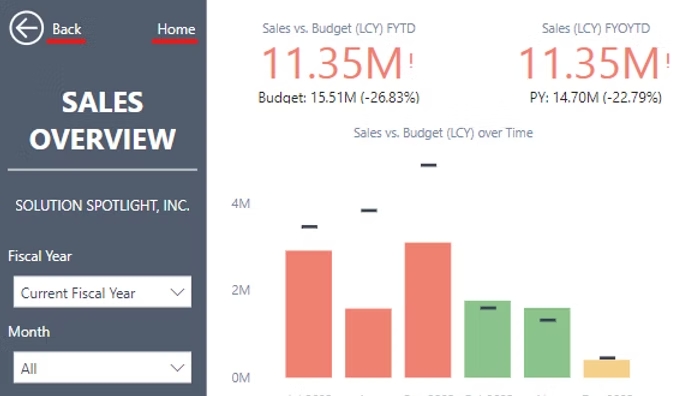The height and width of the screenshot is (396, 682).
Task: Click the Back link
Action: coord(67,29)
